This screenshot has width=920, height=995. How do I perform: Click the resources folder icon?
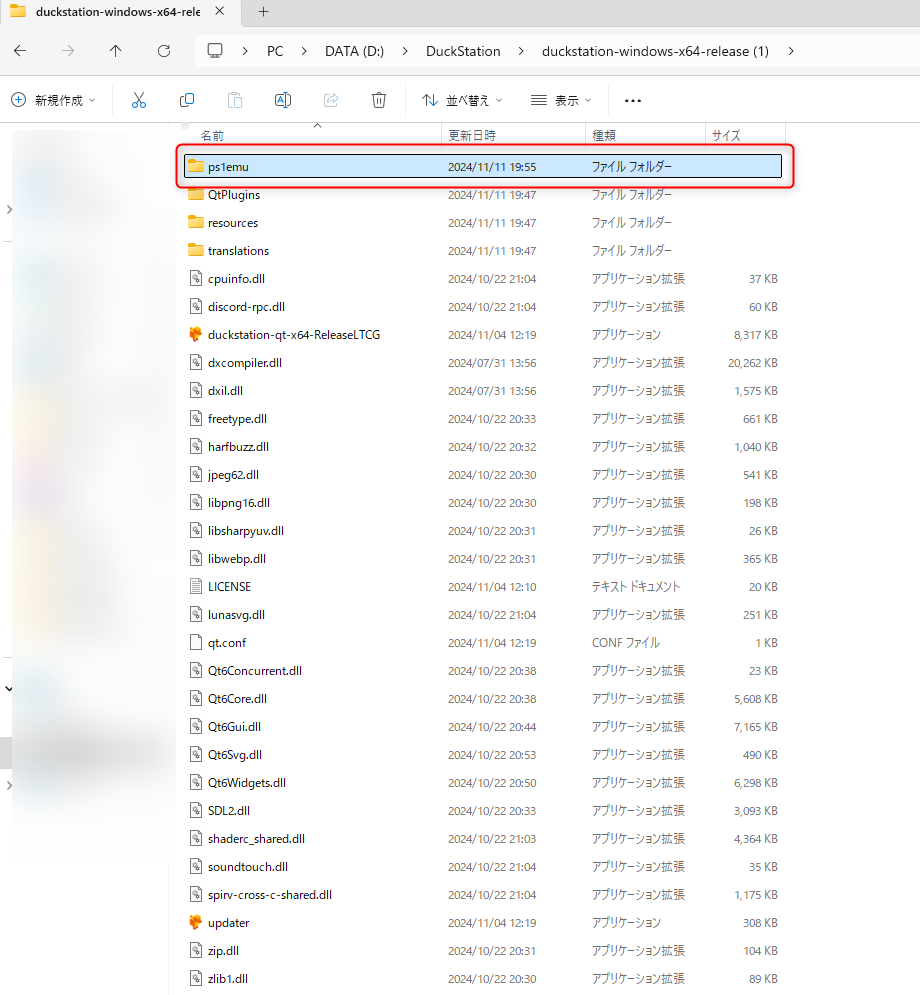point(195,222)
